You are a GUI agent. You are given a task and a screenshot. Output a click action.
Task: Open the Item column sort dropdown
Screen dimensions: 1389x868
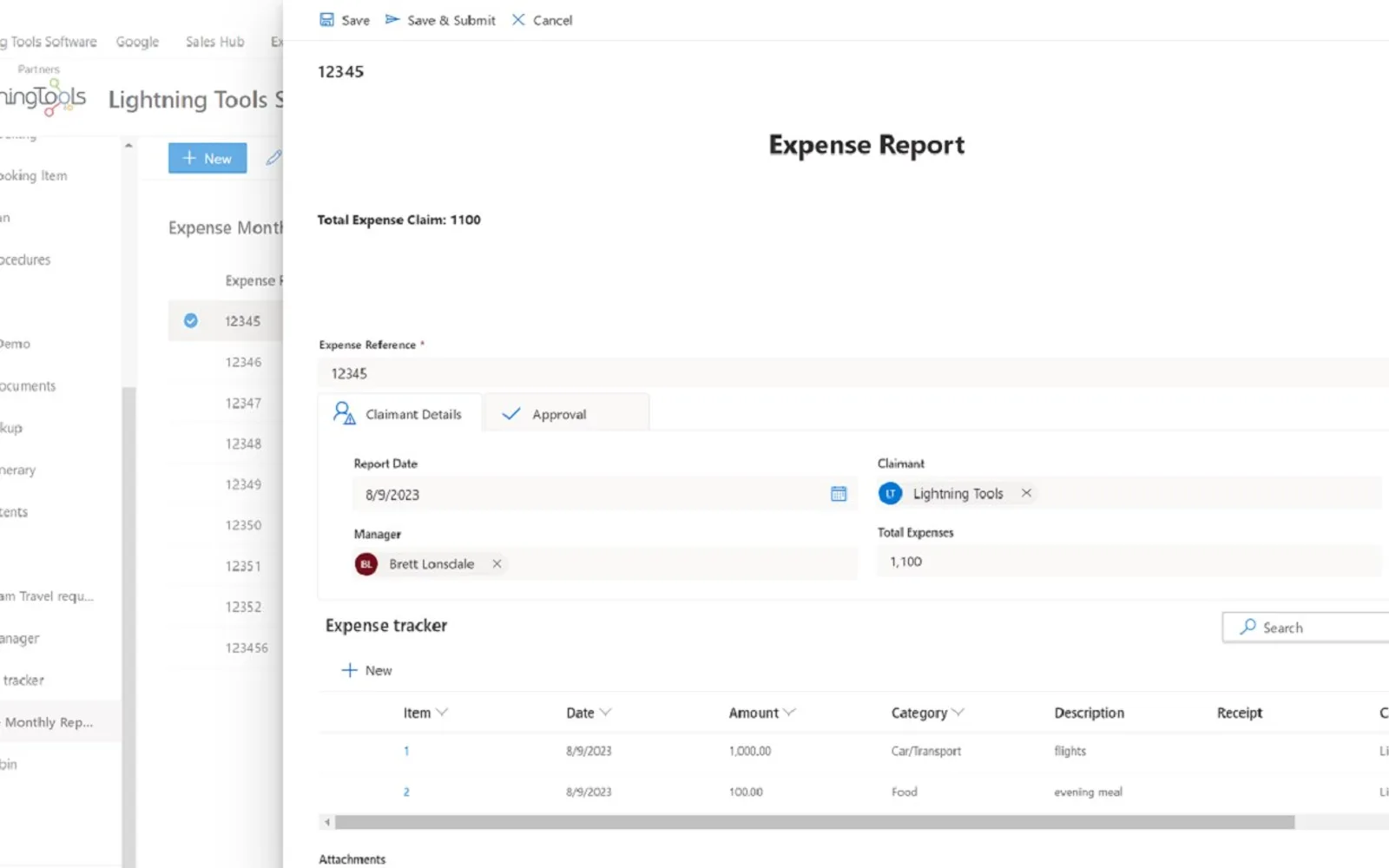[x=442, y=713]
